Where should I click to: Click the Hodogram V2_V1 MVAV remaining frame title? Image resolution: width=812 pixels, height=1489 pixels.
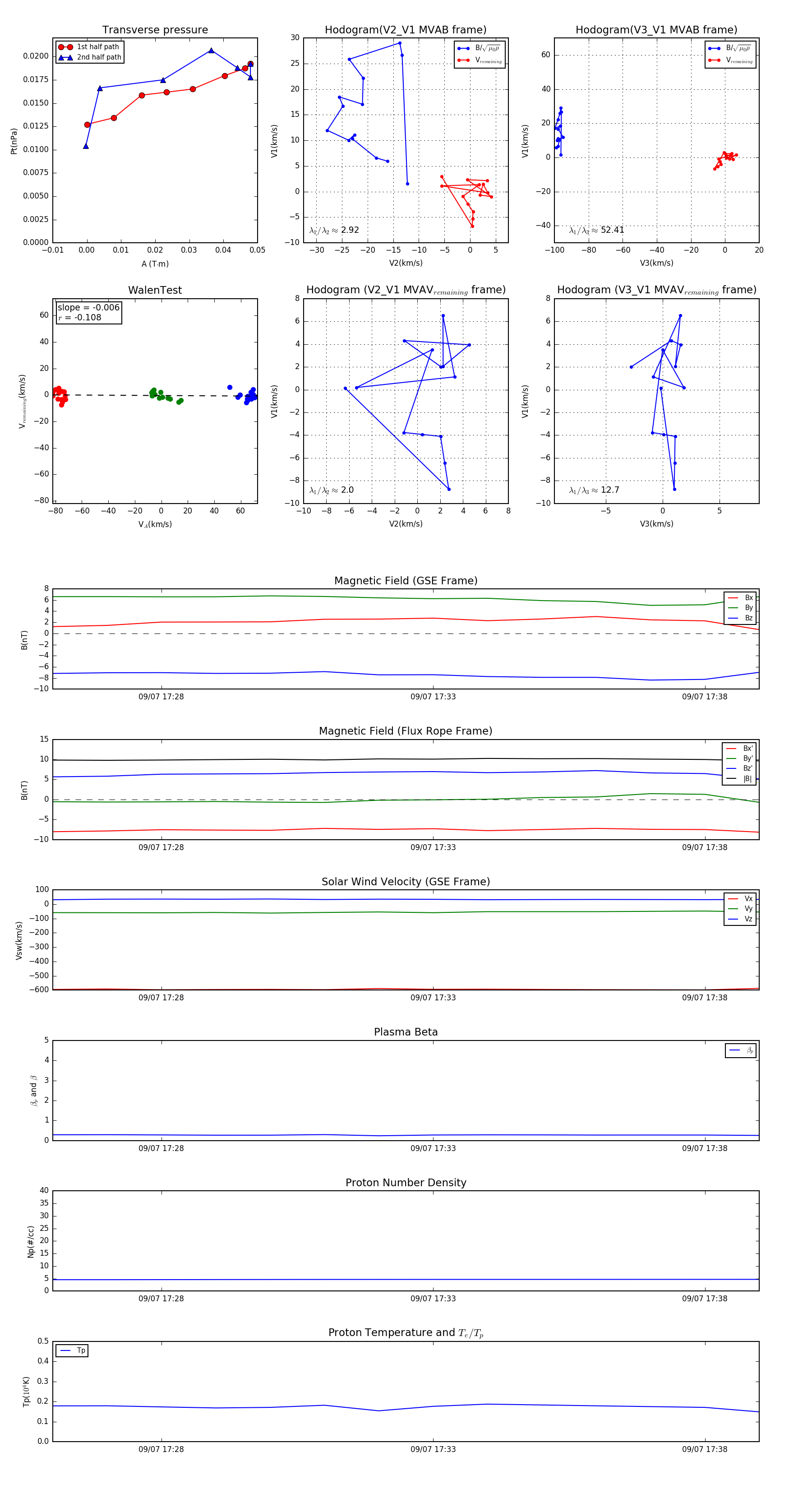point(406,290)
